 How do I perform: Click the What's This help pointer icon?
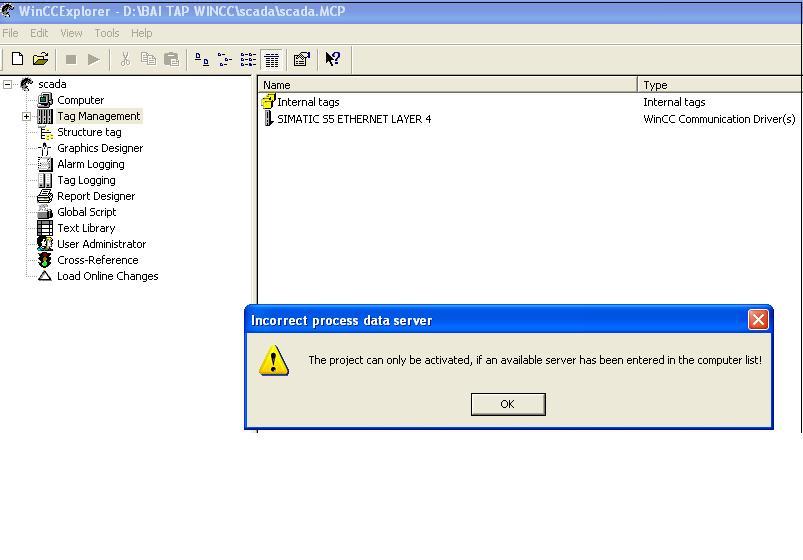tap(332, 59)
